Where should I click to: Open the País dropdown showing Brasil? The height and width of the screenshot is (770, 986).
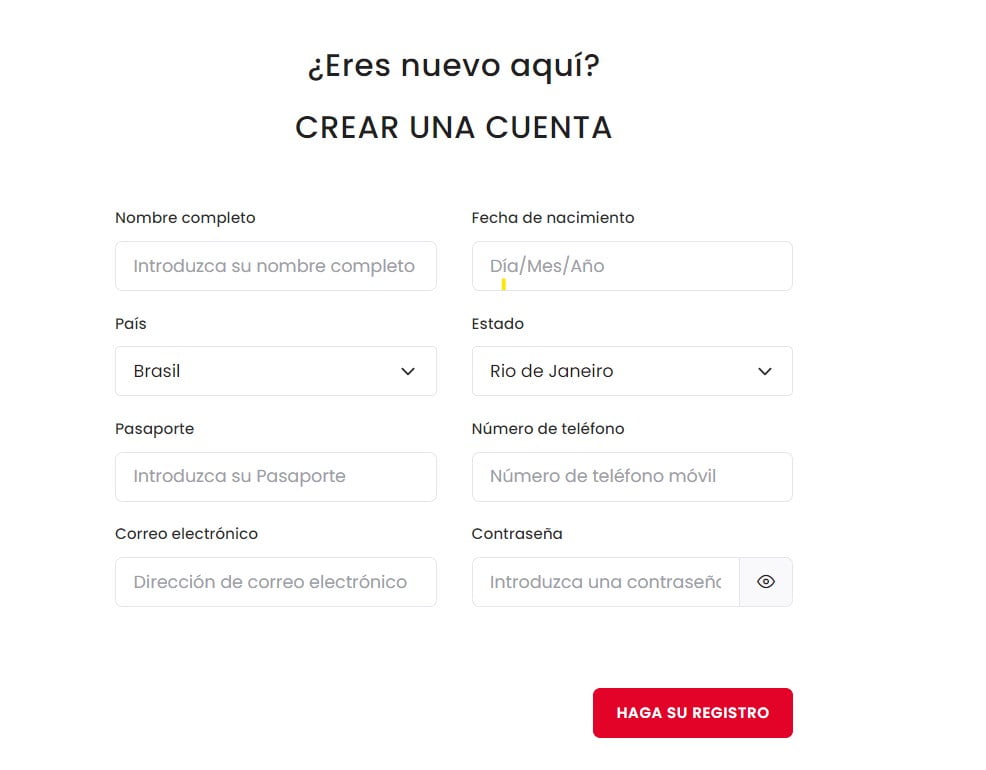click(276, 371)
